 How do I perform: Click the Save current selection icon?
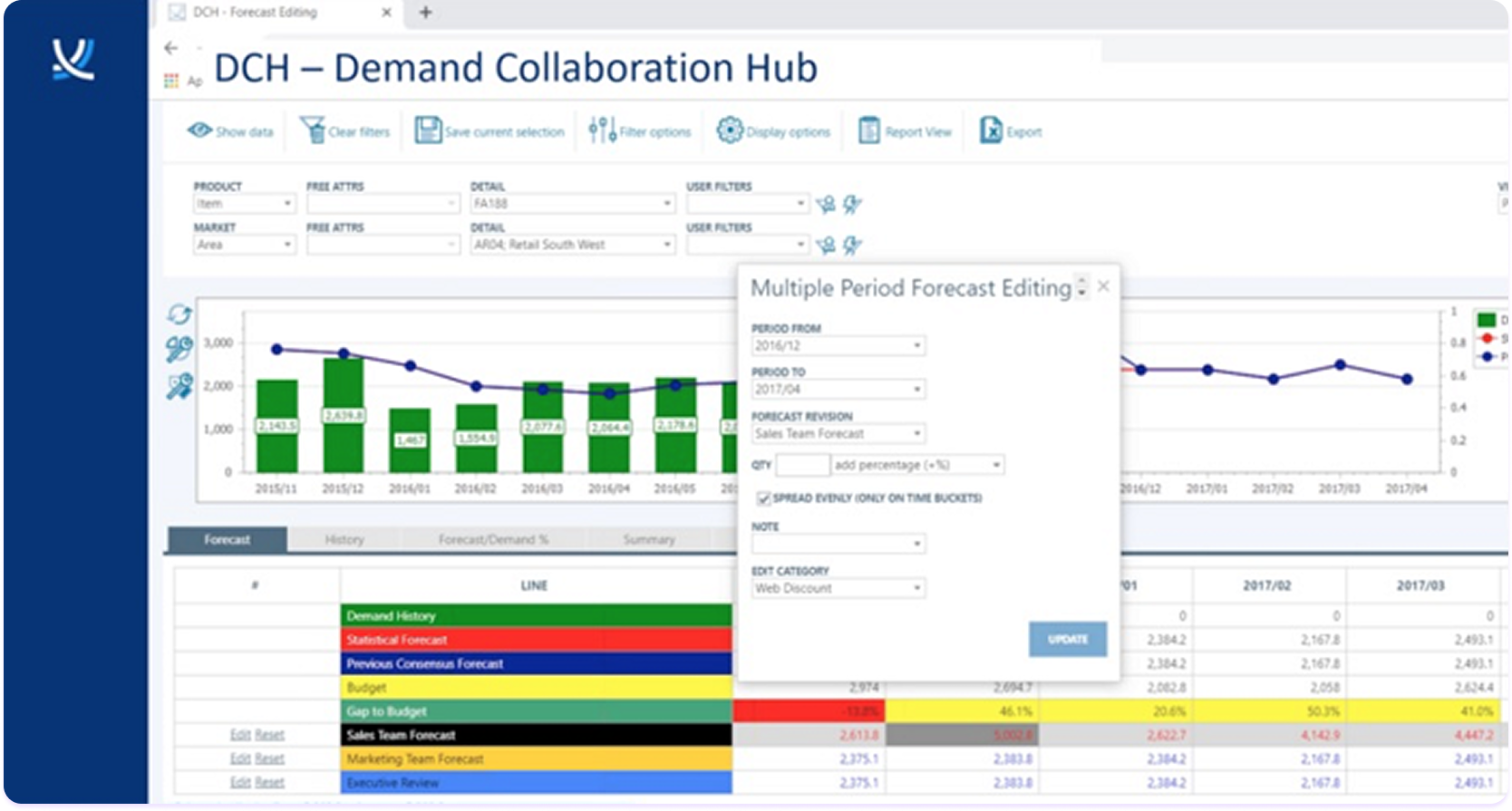click(428, 130)
